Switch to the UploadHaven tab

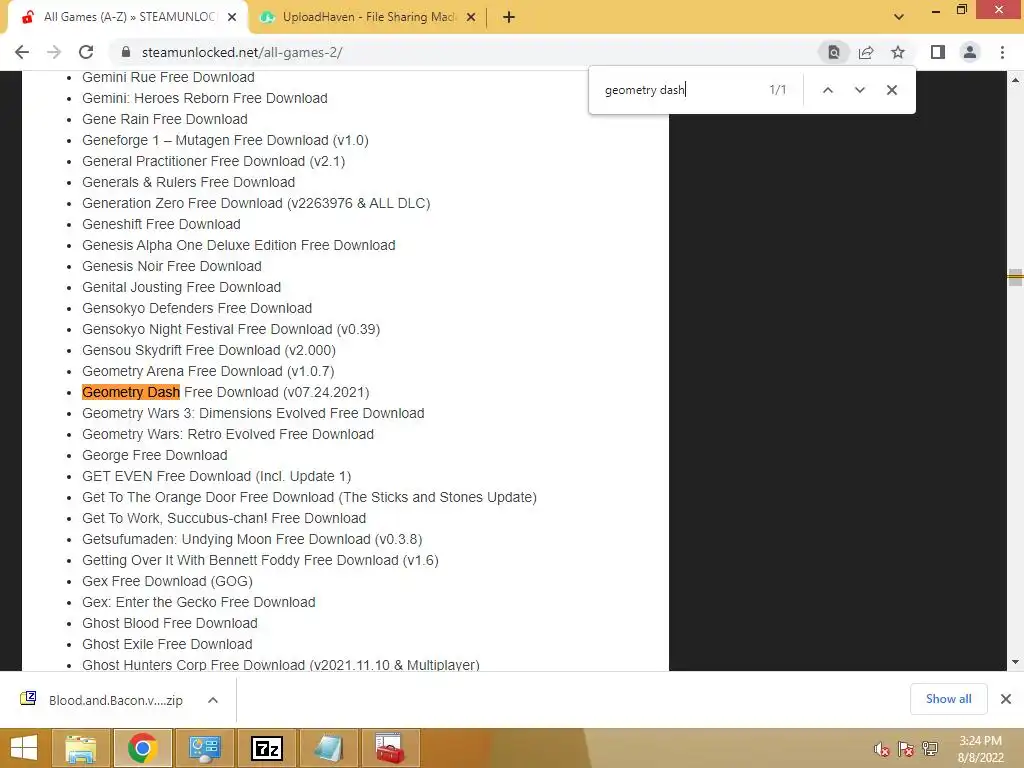coord(369,17)
